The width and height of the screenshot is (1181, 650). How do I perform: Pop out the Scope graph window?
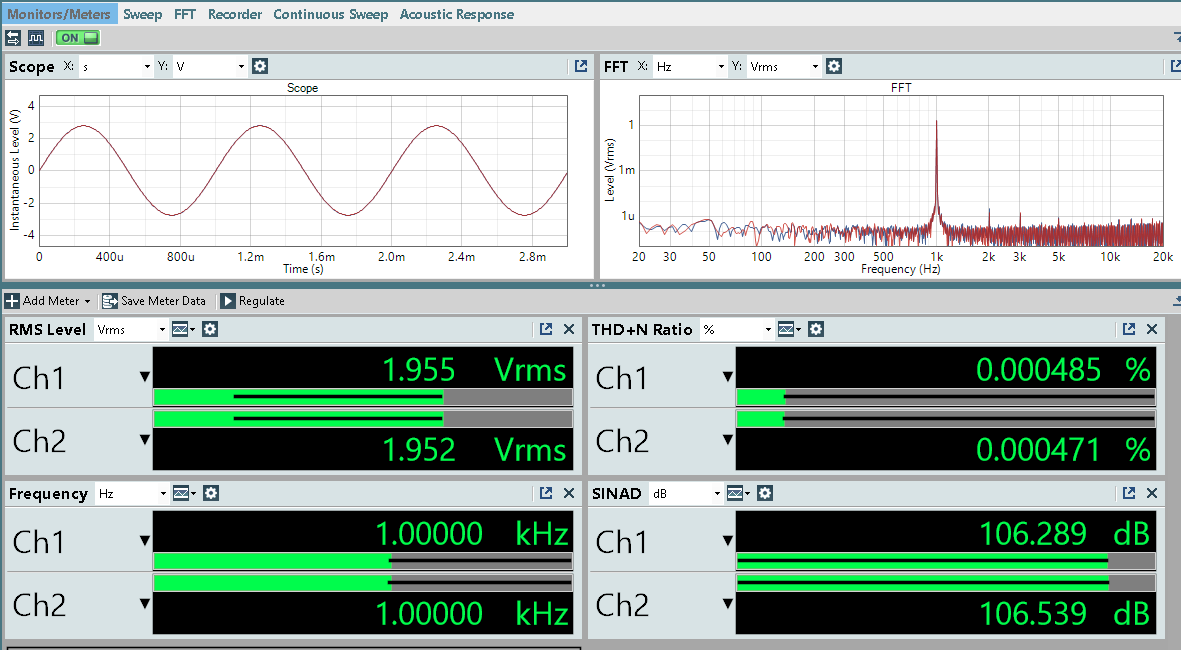coord(581,67)
